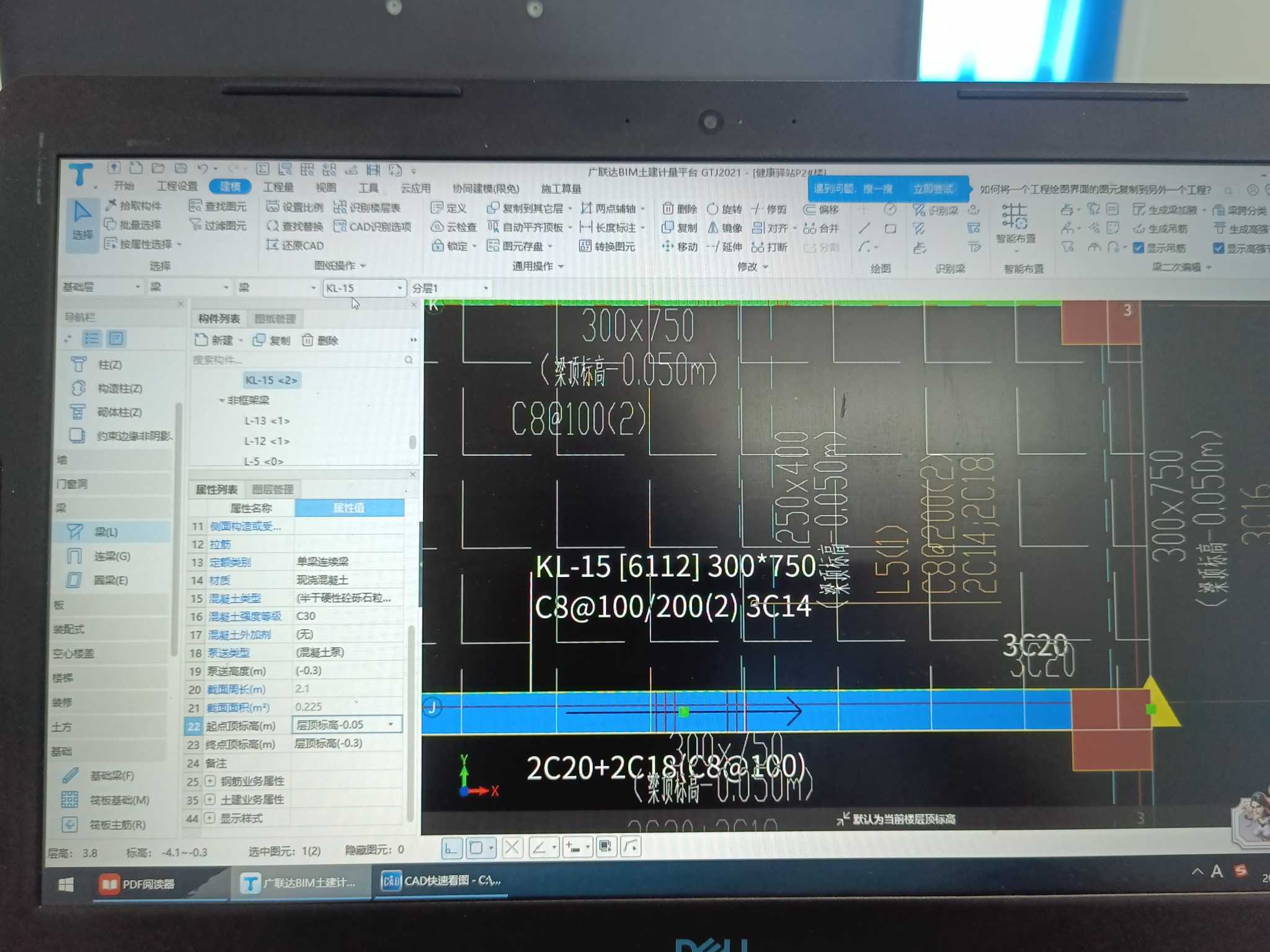Click 设置比例 set scale

coord(295,207)
